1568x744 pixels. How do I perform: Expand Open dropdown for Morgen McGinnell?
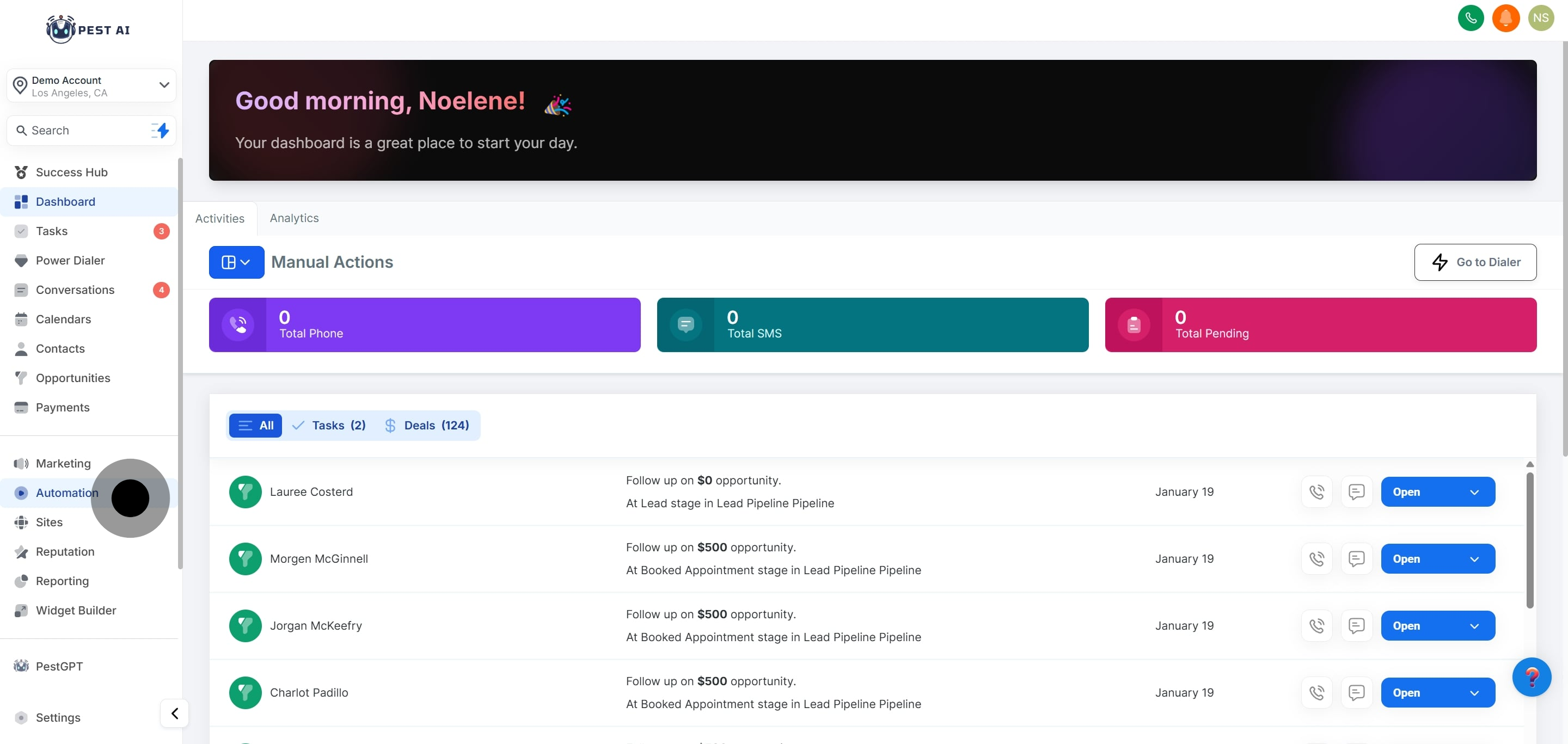click(1474, 558)
